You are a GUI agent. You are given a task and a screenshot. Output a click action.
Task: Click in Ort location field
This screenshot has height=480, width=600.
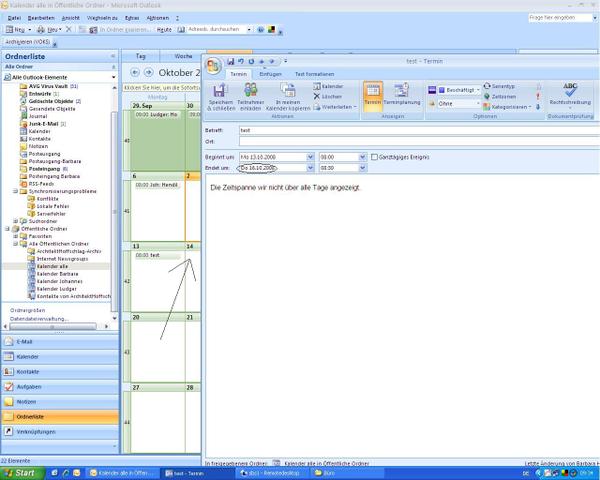[x=419, y=142]
